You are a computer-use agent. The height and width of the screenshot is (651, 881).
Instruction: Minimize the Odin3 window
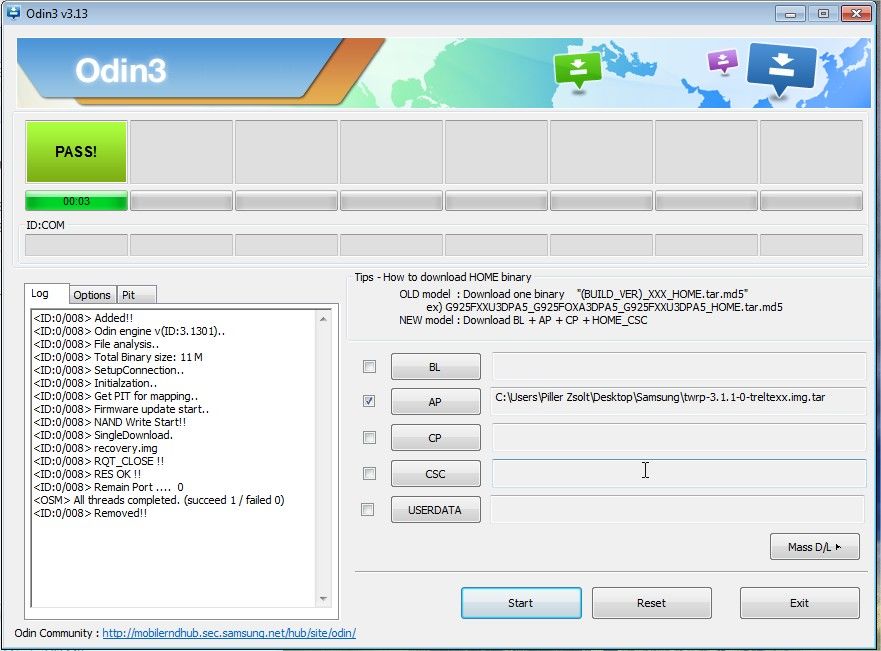[790, 13]
